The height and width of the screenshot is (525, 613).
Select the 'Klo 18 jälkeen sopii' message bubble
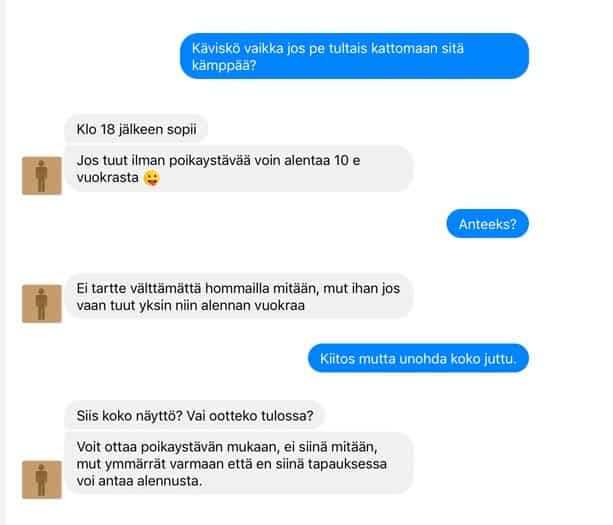pos(136,129)
